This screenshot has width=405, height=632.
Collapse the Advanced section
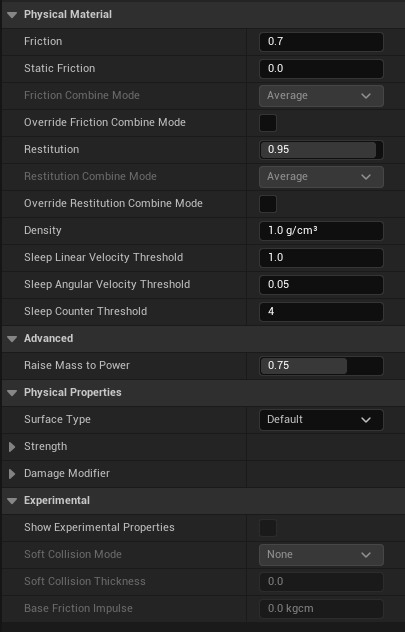pos(12,339)
